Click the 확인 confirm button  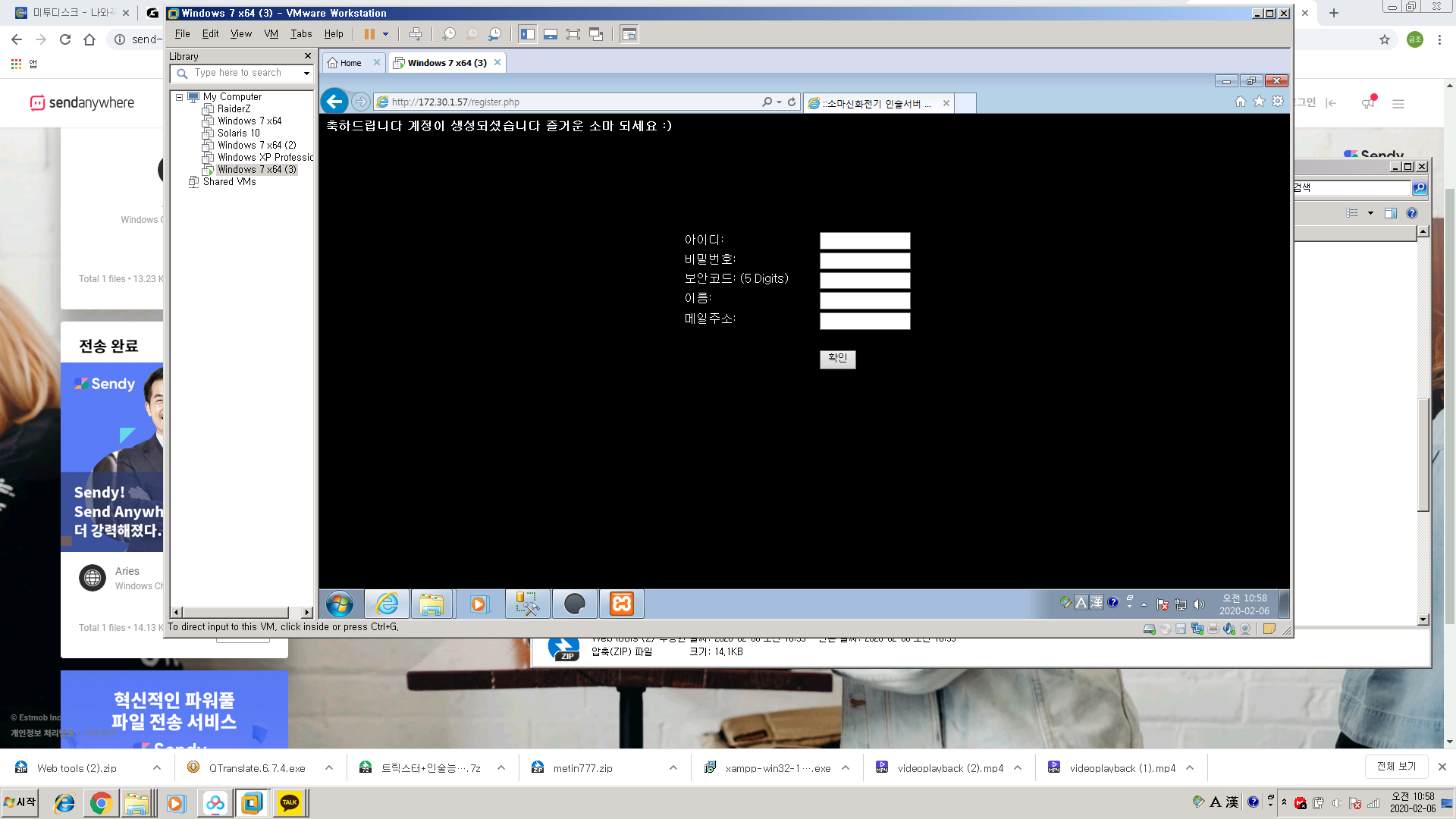(837, 359)
